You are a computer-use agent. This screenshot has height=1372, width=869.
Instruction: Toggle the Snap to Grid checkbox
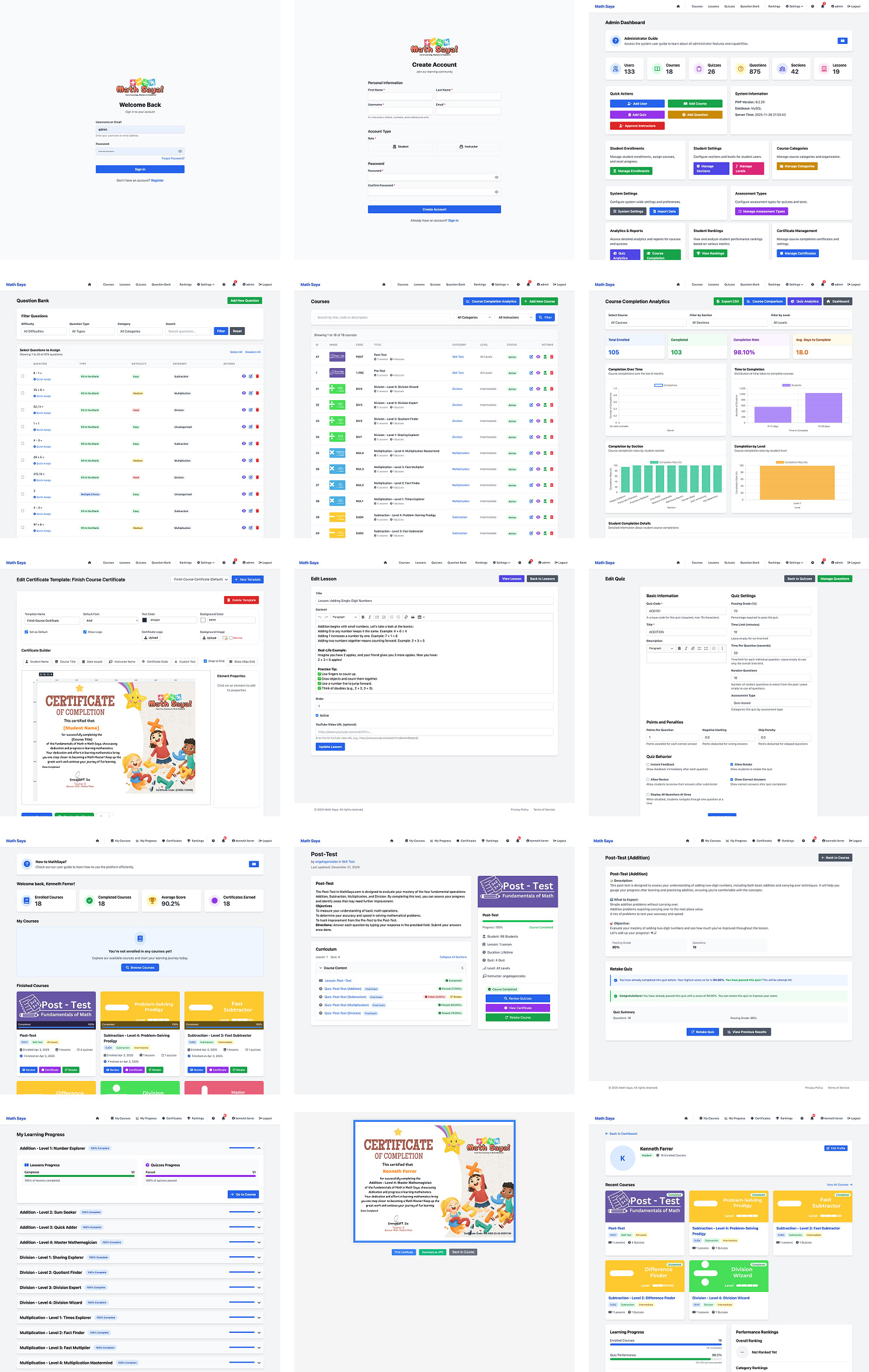[205, 661]
